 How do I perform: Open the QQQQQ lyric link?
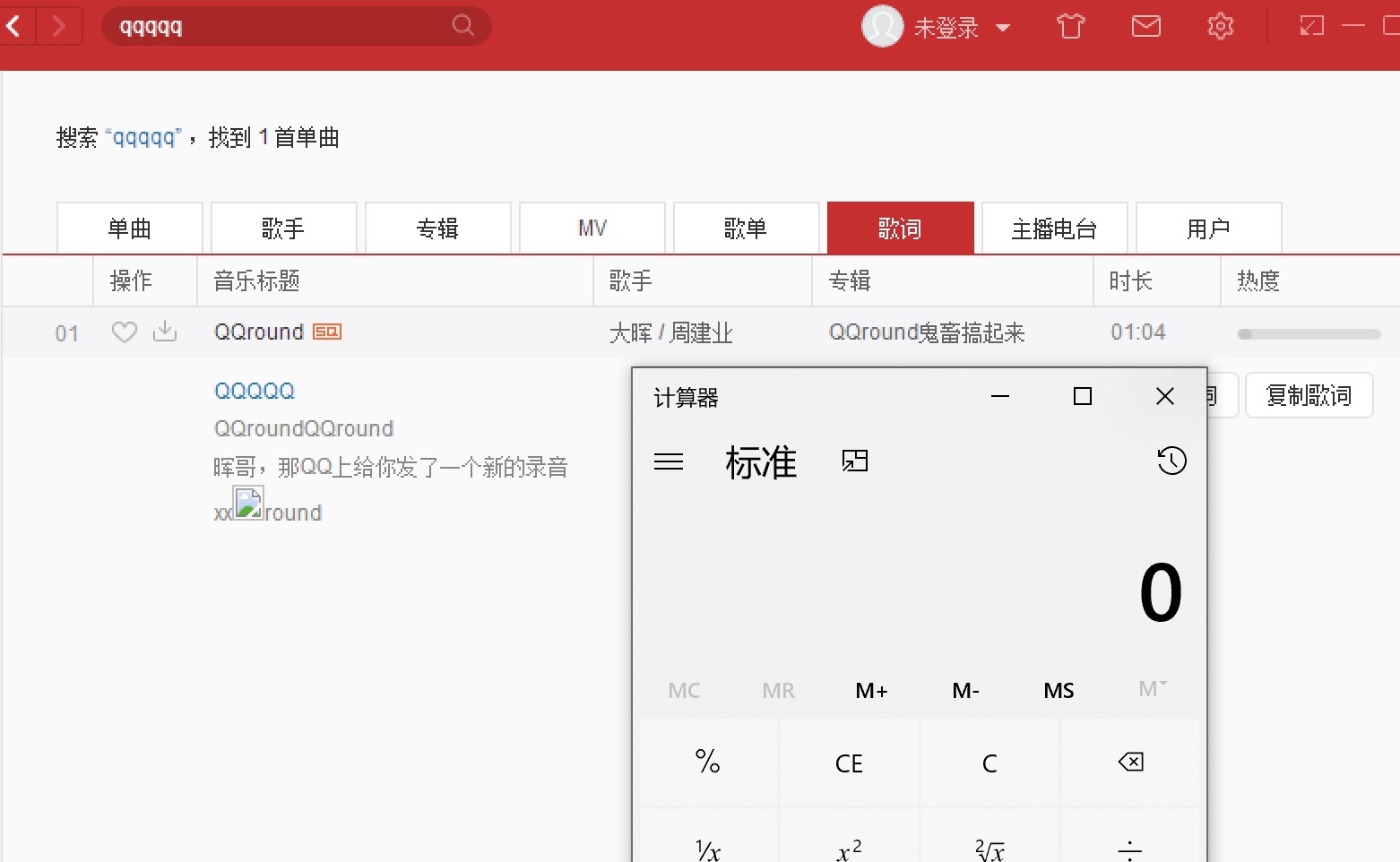point(255,391)
